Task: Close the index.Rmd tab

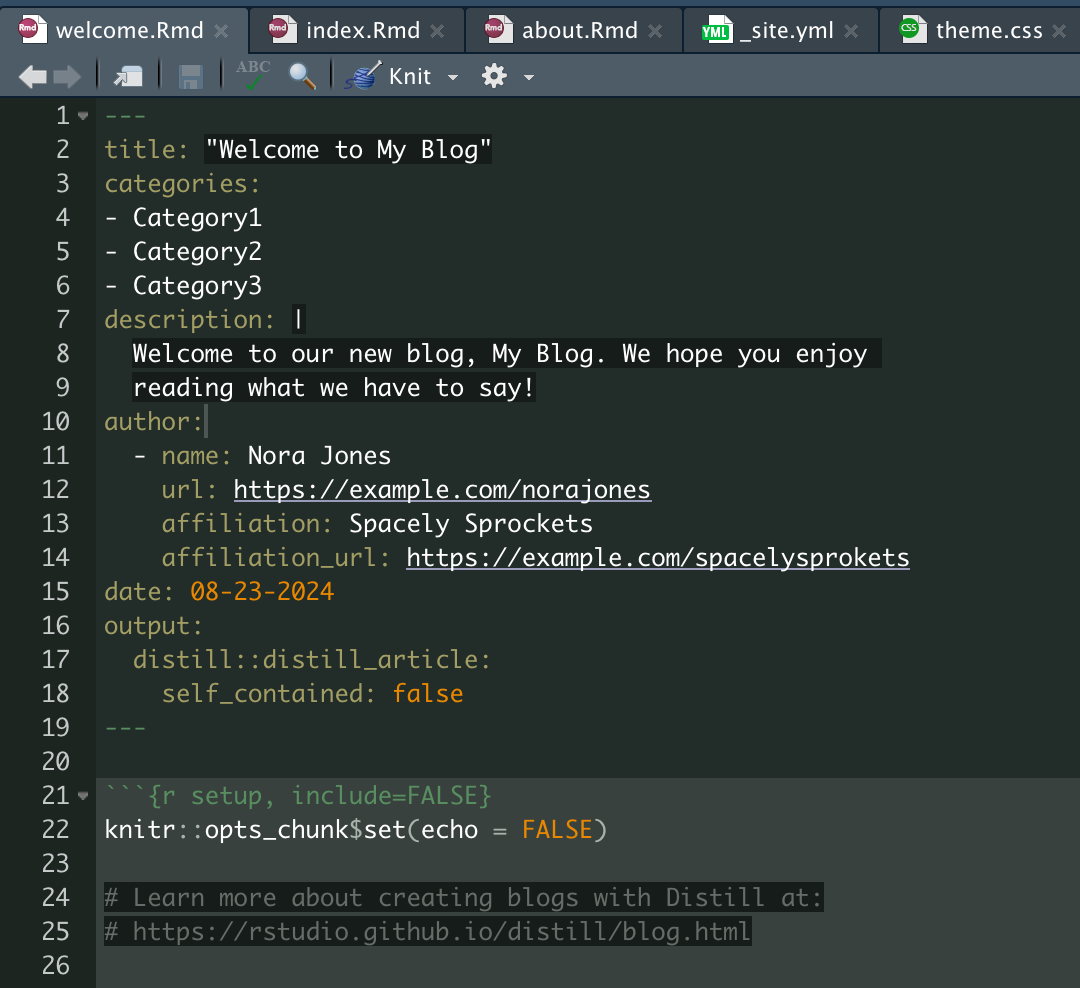Action: click(437, 31)
